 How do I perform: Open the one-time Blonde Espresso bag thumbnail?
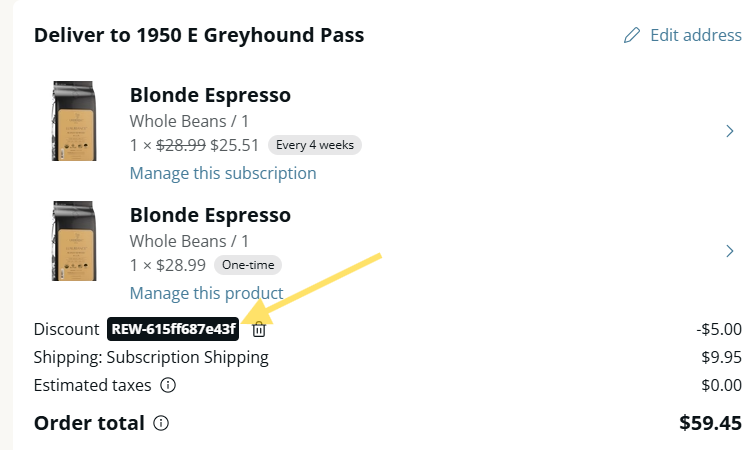73,241
